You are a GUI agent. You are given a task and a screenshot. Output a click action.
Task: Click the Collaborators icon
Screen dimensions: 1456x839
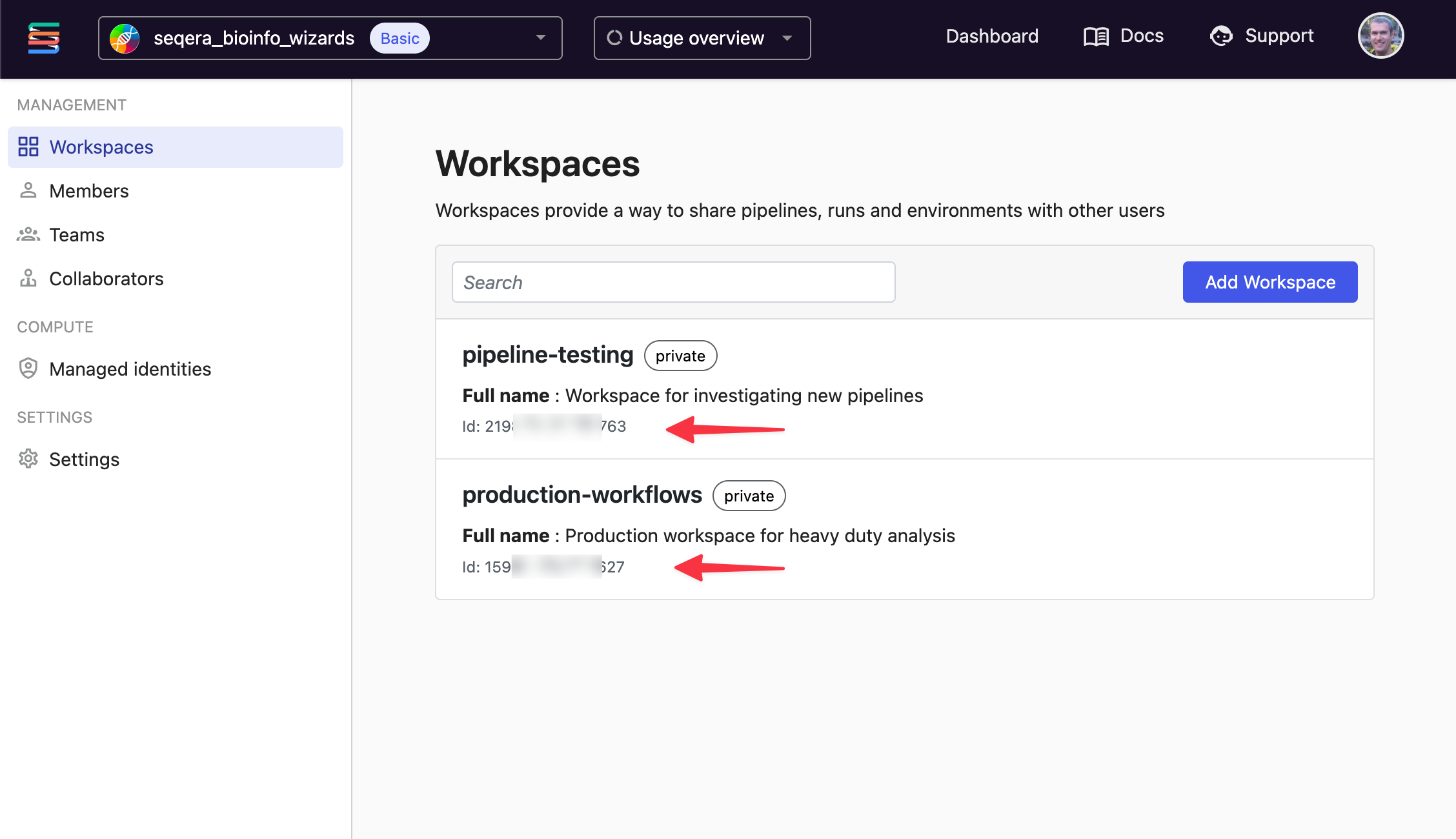(x=28, y=278)
